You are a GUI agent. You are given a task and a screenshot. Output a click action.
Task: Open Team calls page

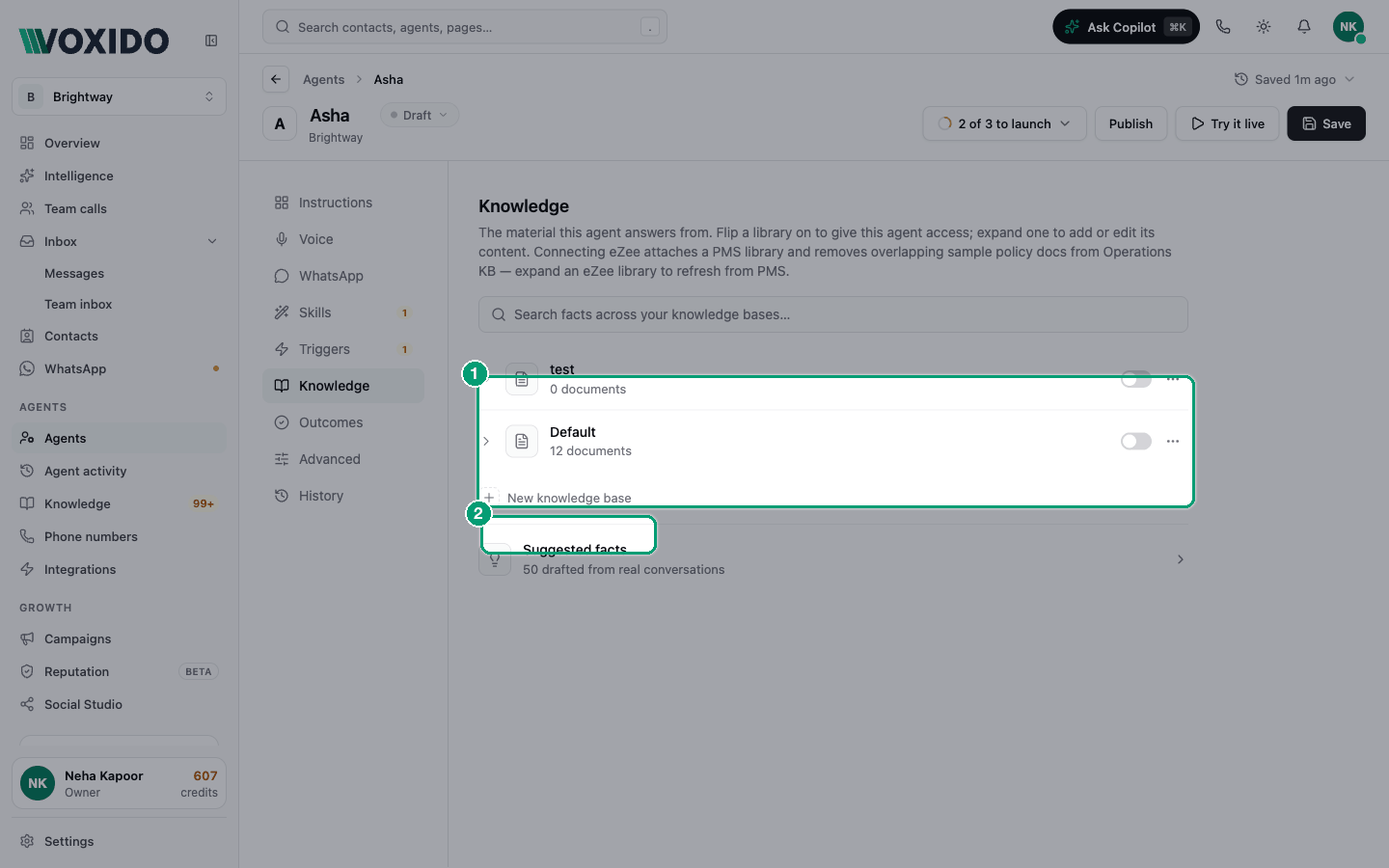tap(119, 208)
